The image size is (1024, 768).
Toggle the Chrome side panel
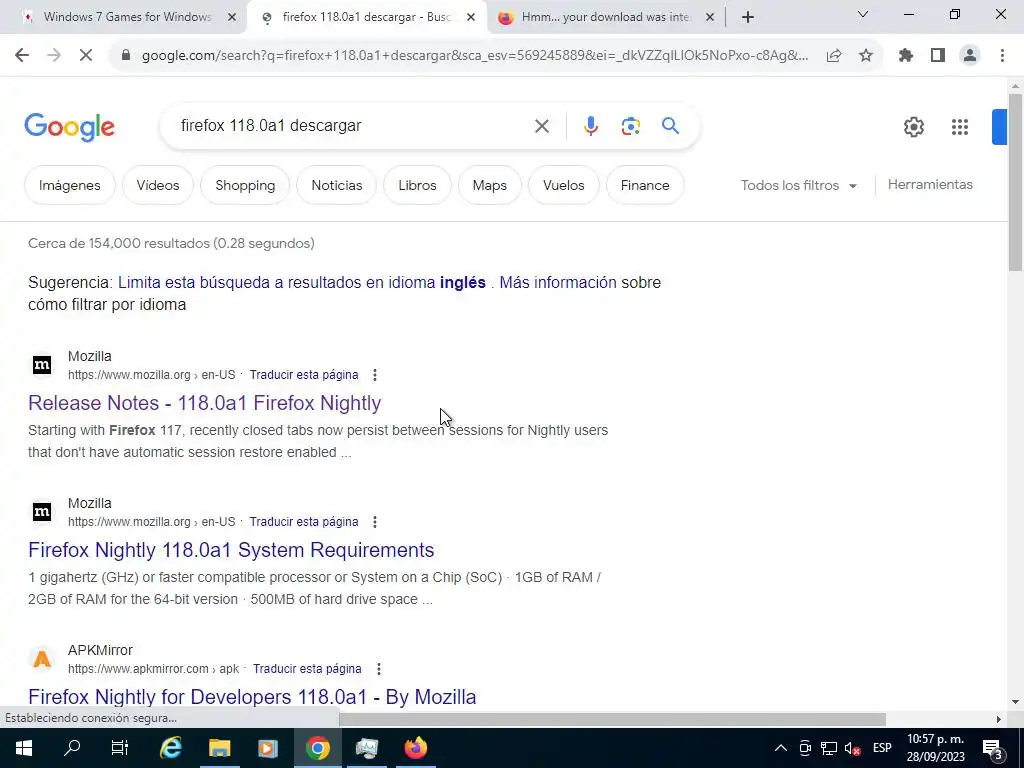click(x=938, y=56)
